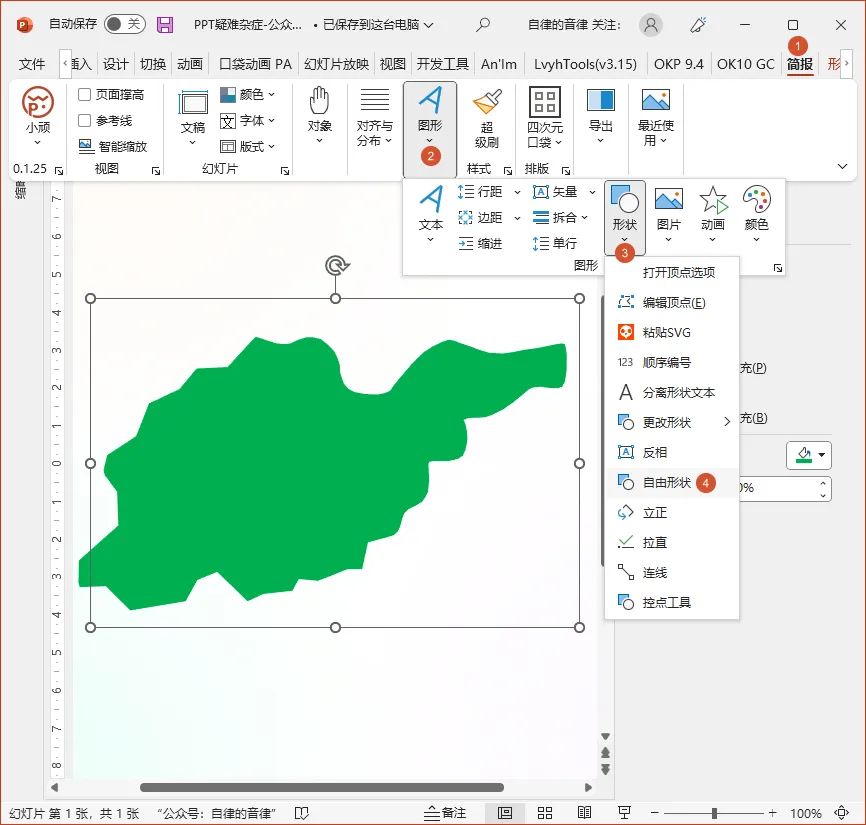Open the 文本 text tool in 图形 panel
This screenshot has height=825, width=866.
tap(431, 214)
